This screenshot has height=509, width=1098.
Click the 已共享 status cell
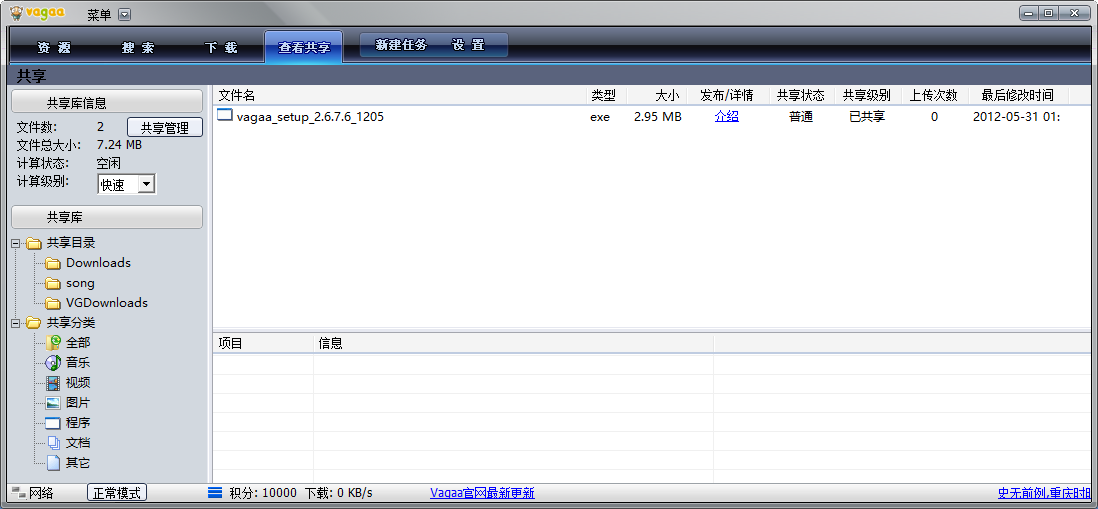point(867,117)
